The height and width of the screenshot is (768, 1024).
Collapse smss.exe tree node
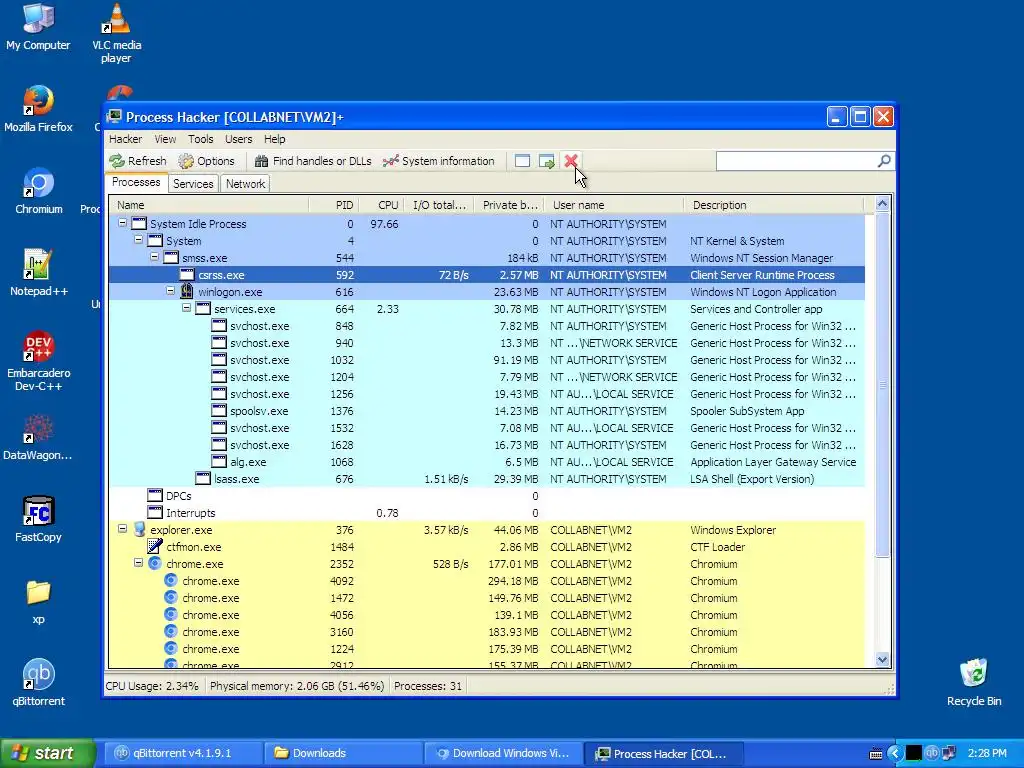click(x=154, y=257)
